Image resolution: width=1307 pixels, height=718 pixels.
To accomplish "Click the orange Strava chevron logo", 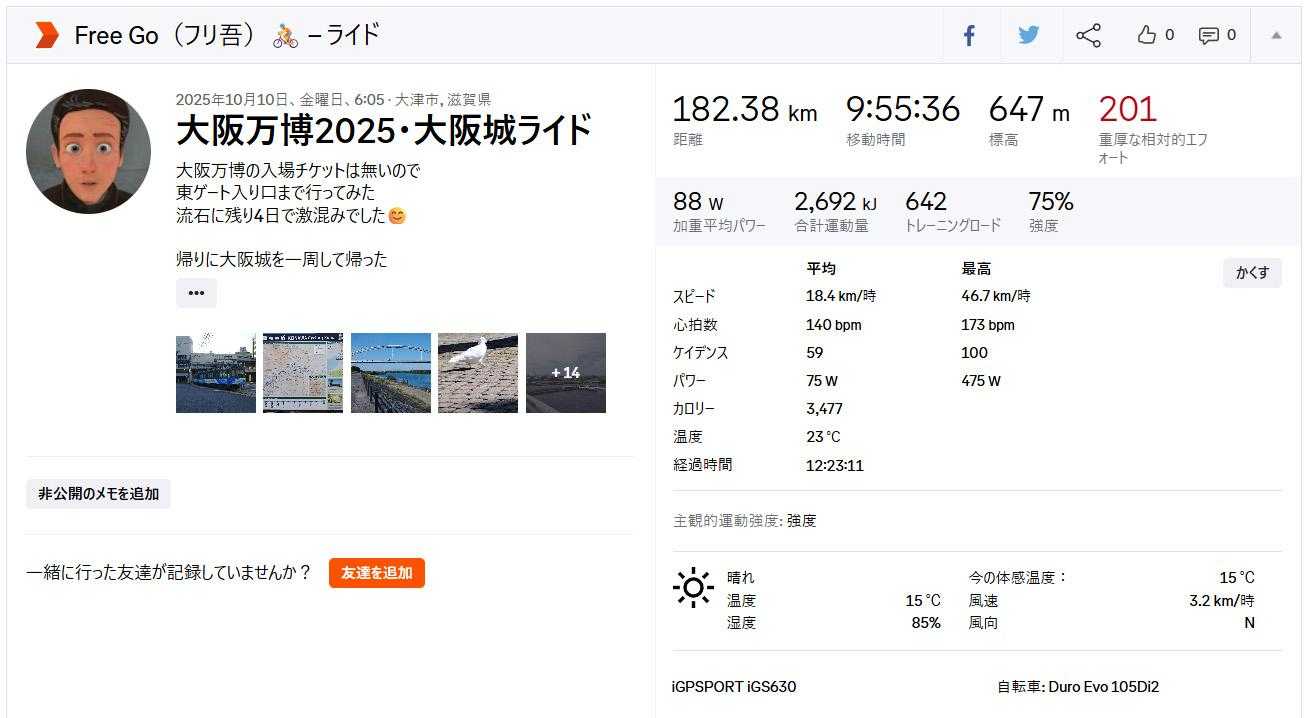I will (x=46, y=35).
